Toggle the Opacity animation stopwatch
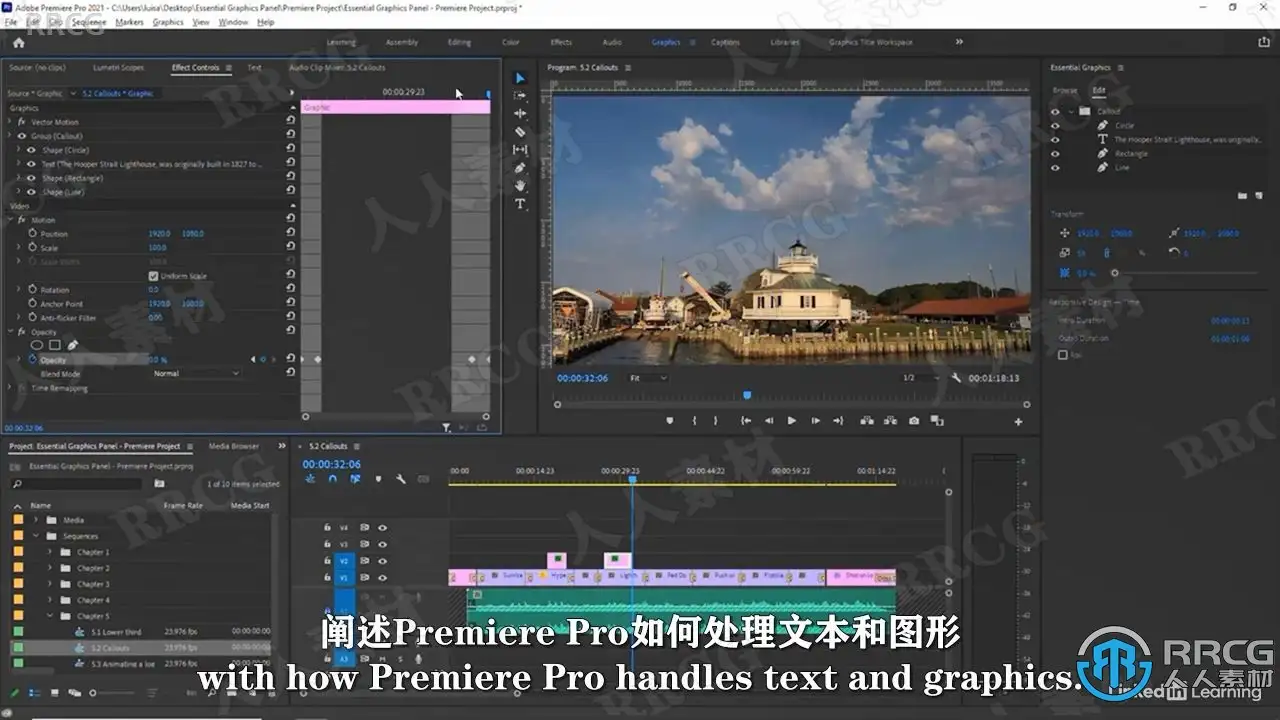 pos(32,360)
